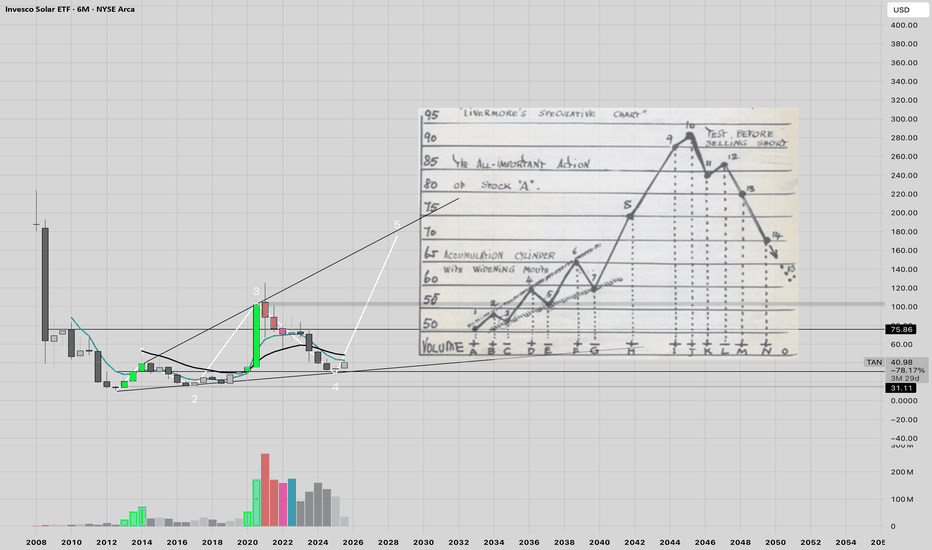This screenshot has width=932, height=550.
Task: Click the 260.00 price axis label
Action: [x=903, y=156]
